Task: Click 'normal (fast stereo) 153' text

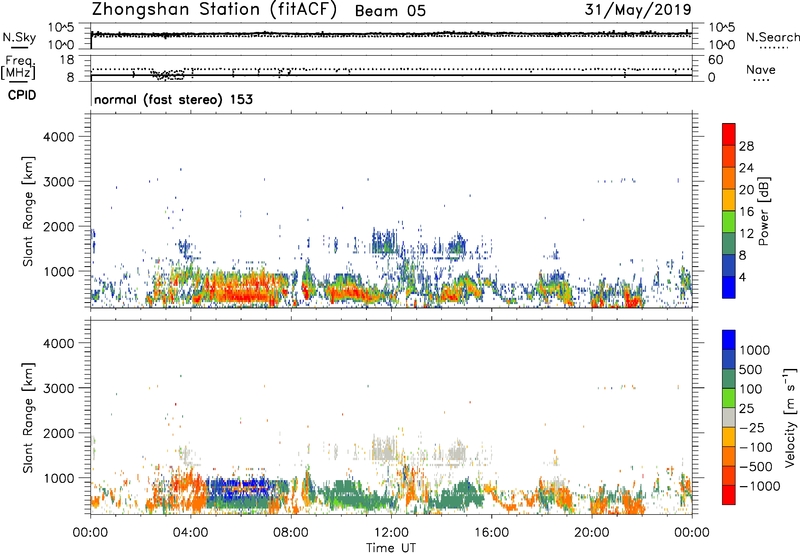Action: pos(173,99)
